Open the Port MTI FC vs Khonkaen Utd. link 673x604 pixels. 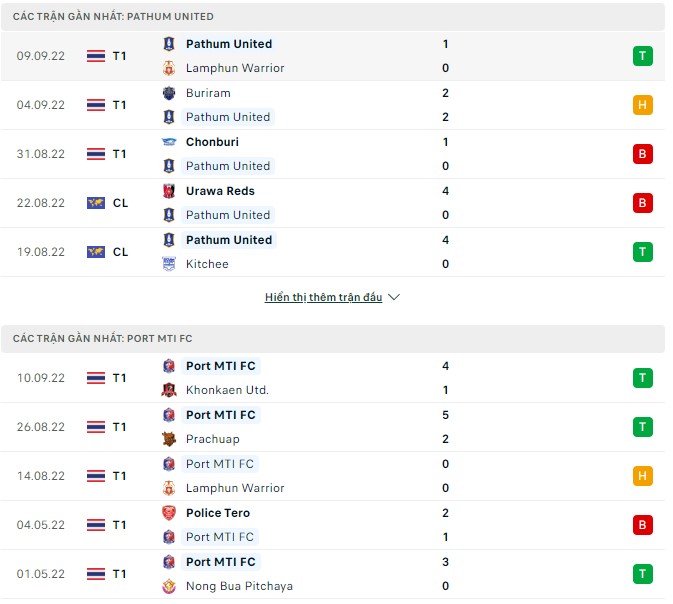click(221, 366)
